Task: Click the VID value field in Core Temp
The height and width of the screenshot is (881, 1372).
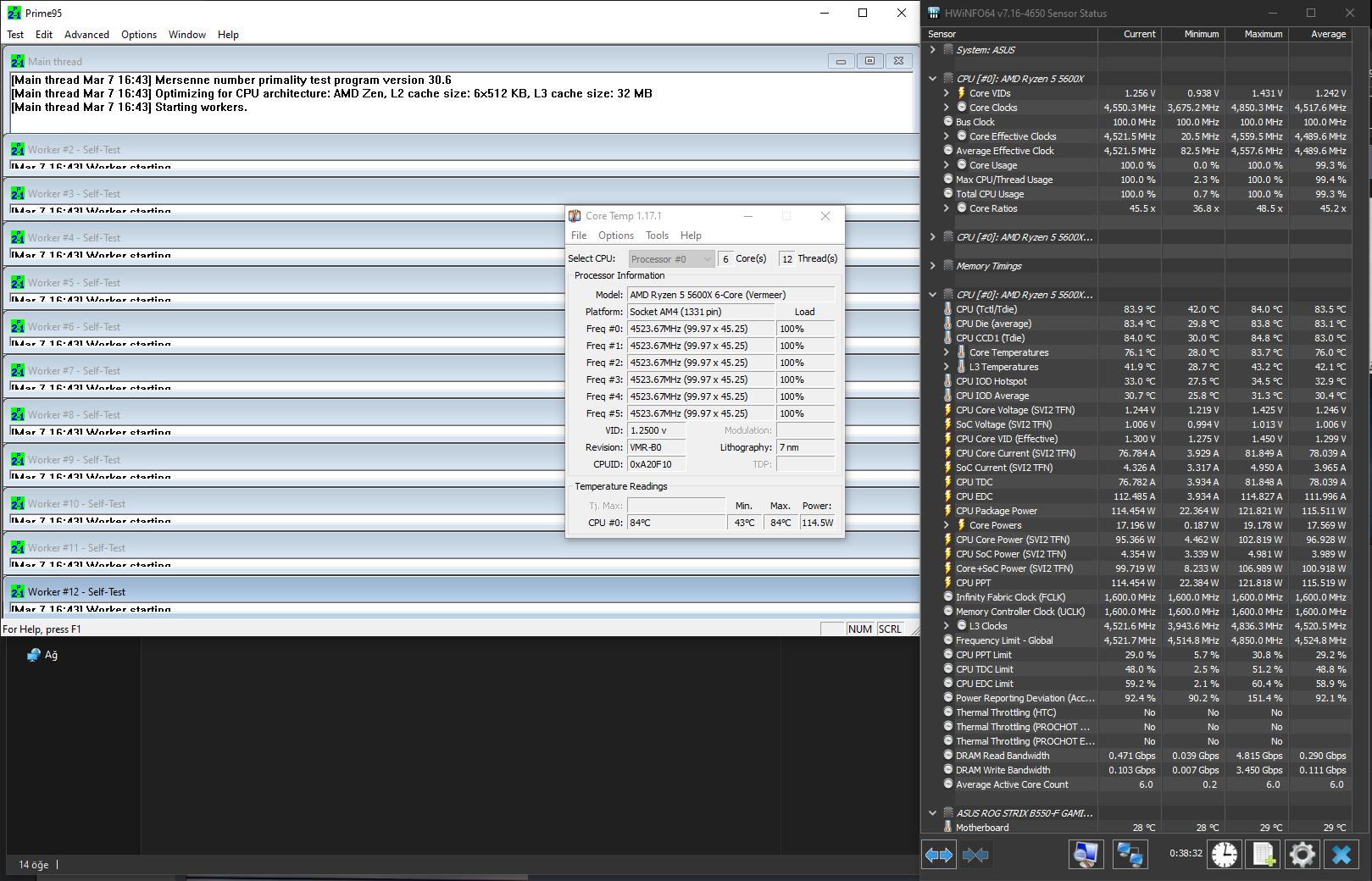Action: (x=656, y=430)
